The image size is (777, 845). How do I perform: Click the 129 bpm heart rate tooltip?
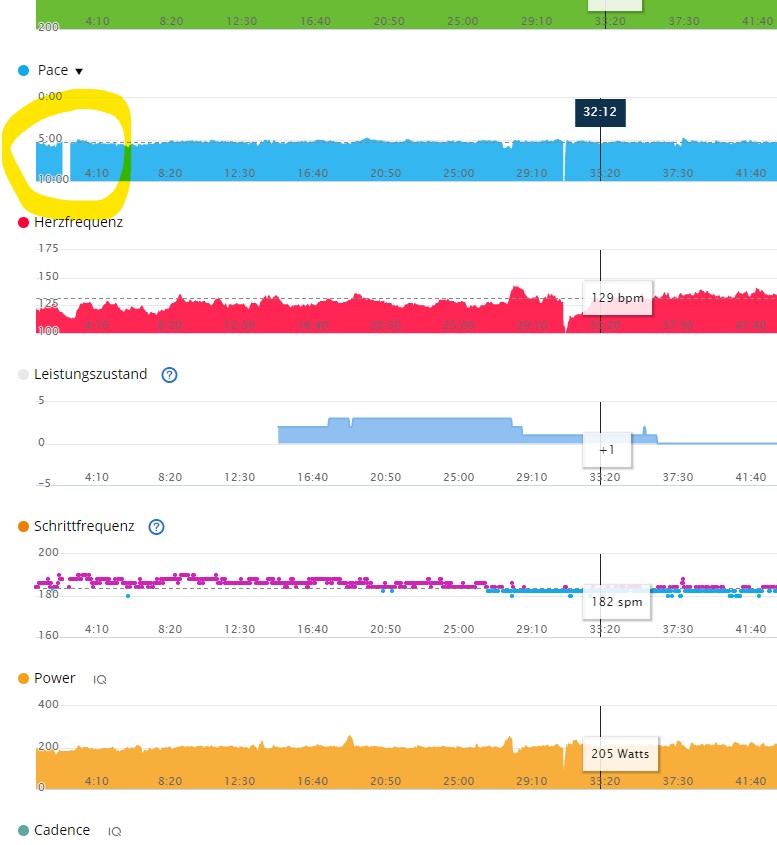point(617,297)
